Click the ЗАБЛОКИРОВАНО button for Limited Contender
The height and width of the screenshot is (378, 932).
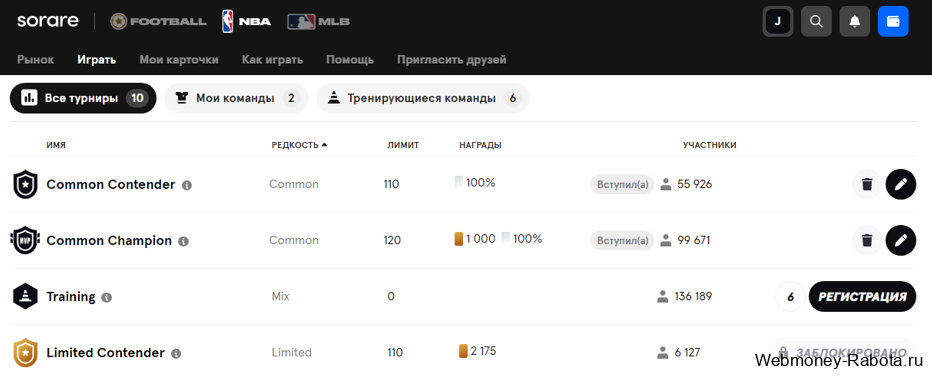(842, 351)
